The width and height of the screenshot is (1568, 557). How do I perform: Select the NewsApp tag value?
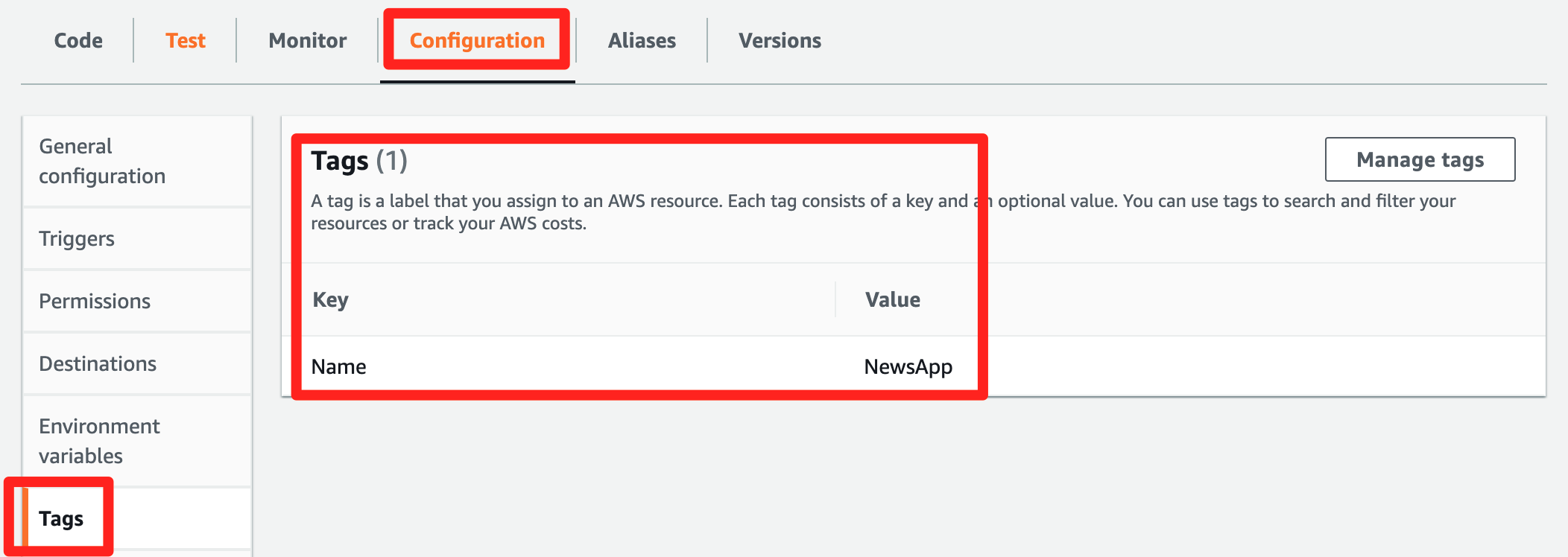tap(908, 366)
